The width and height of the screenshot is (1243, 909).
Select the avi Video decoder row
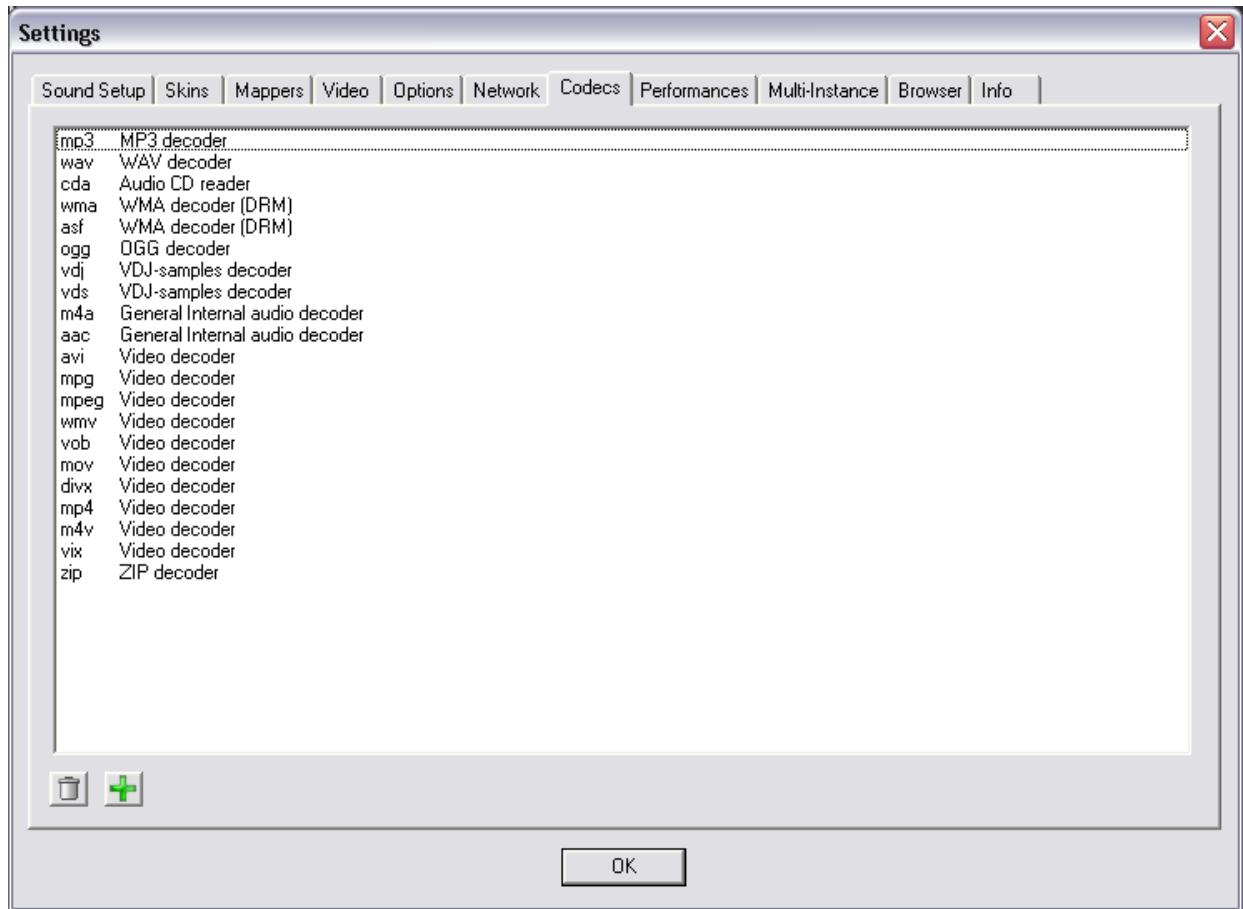(x=622, y=356)
